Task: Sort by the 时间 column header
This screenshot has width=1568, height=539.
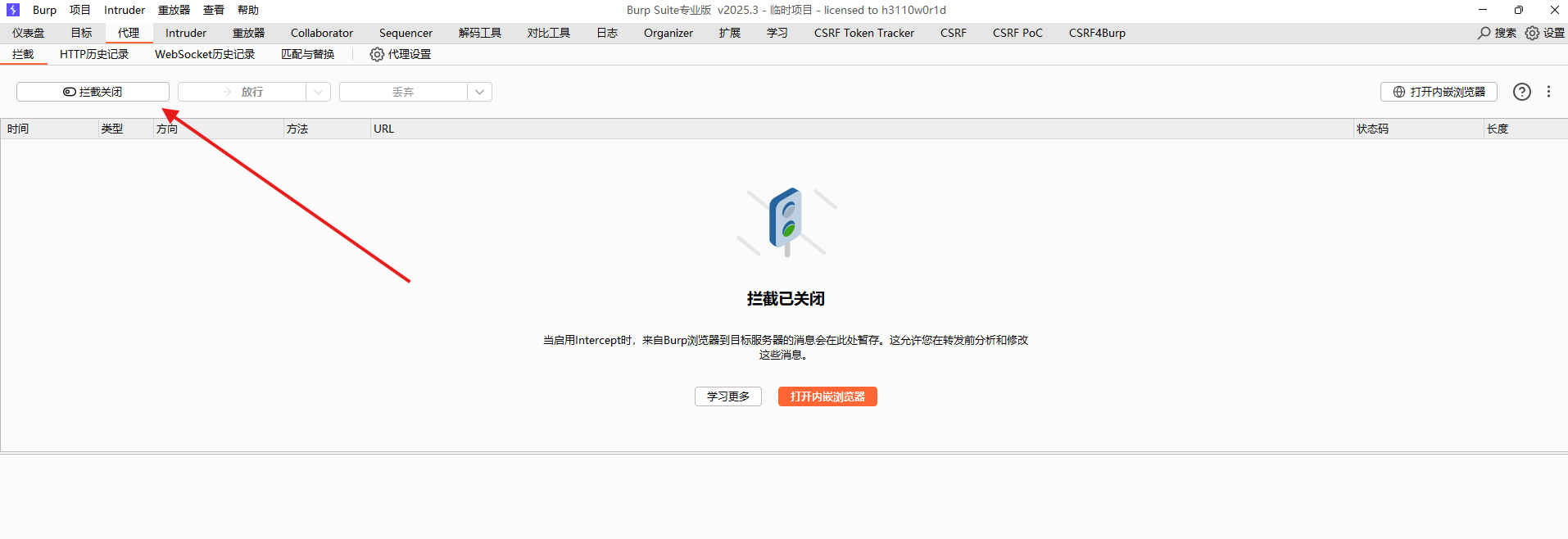Action: pos(49,129)
